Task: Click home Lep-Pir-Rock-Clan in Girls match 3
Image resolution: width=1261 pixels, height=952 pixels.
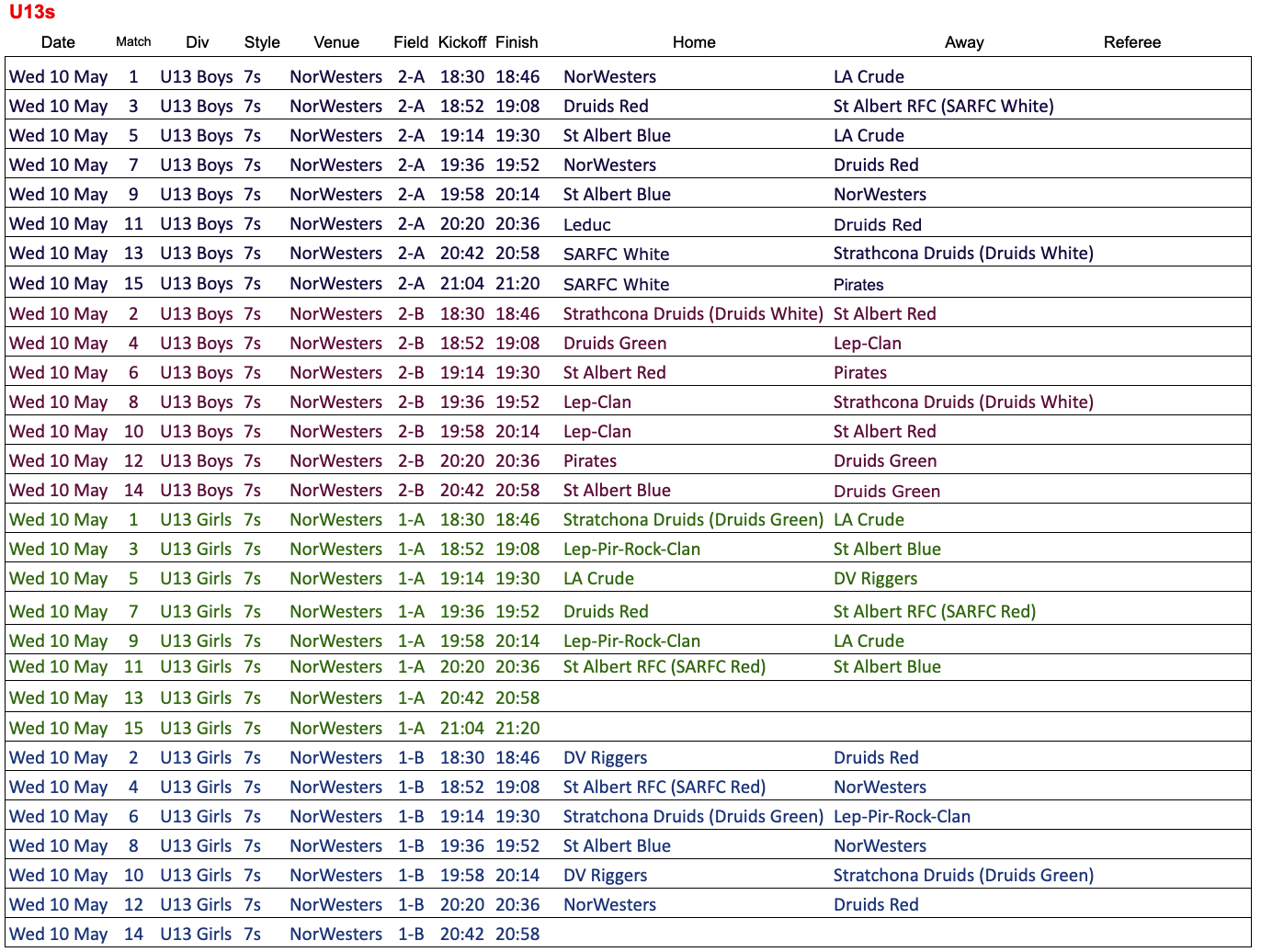Action: [631, 550]
